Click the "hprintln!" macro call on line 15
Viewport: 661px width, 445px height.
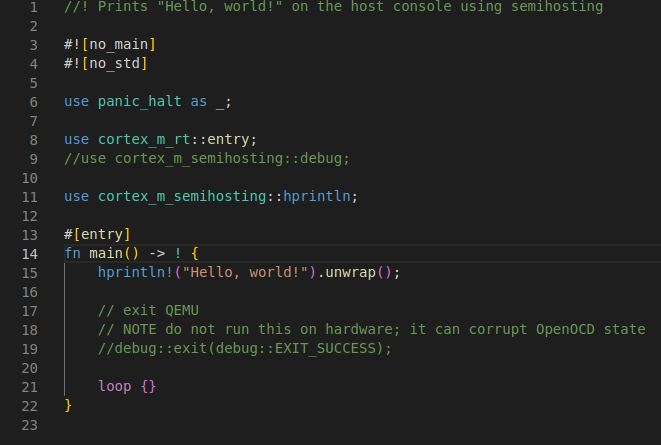(x=135, y=272)
